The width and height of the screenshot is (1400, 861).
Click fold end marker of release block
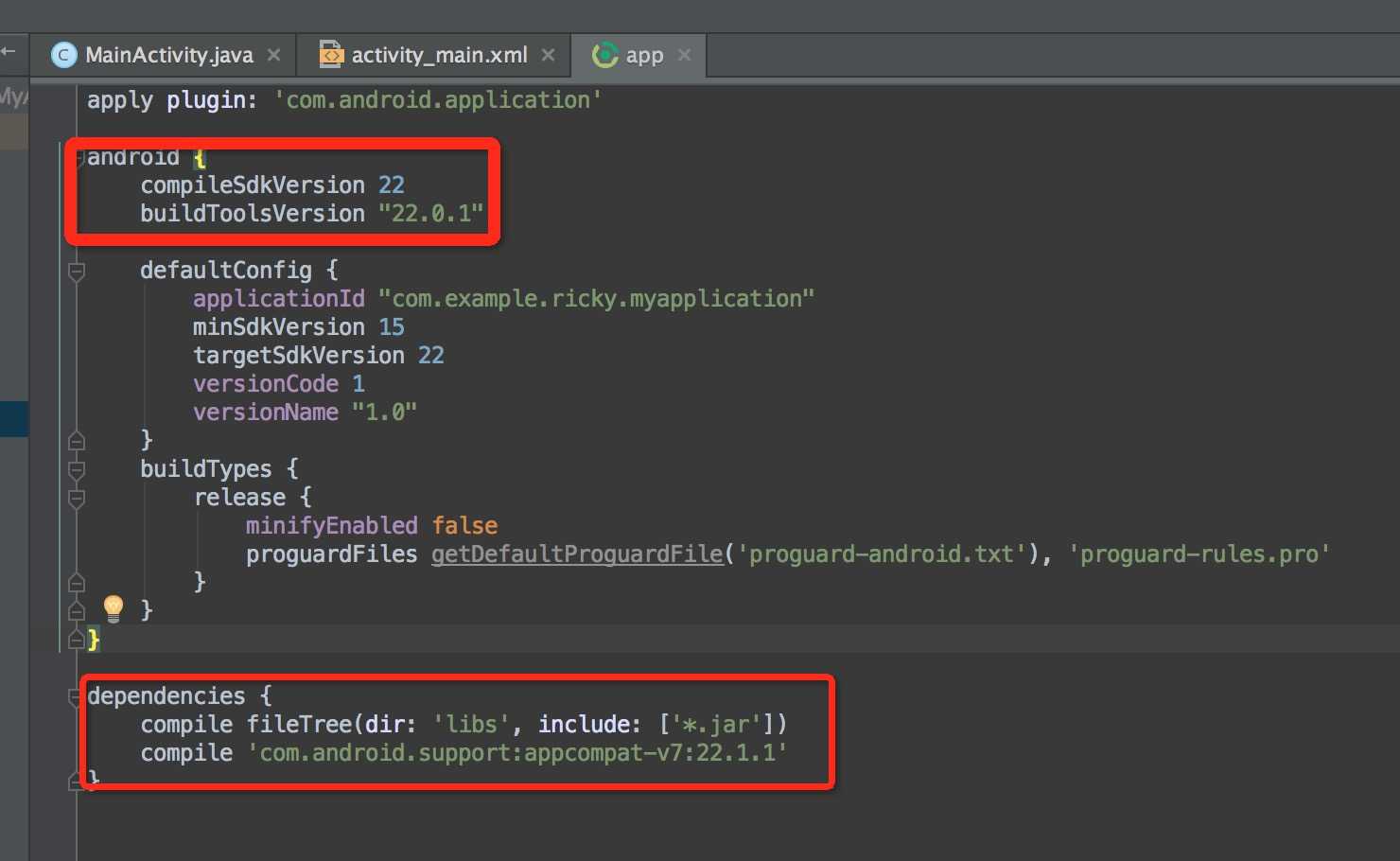click(x=77, y=583)
